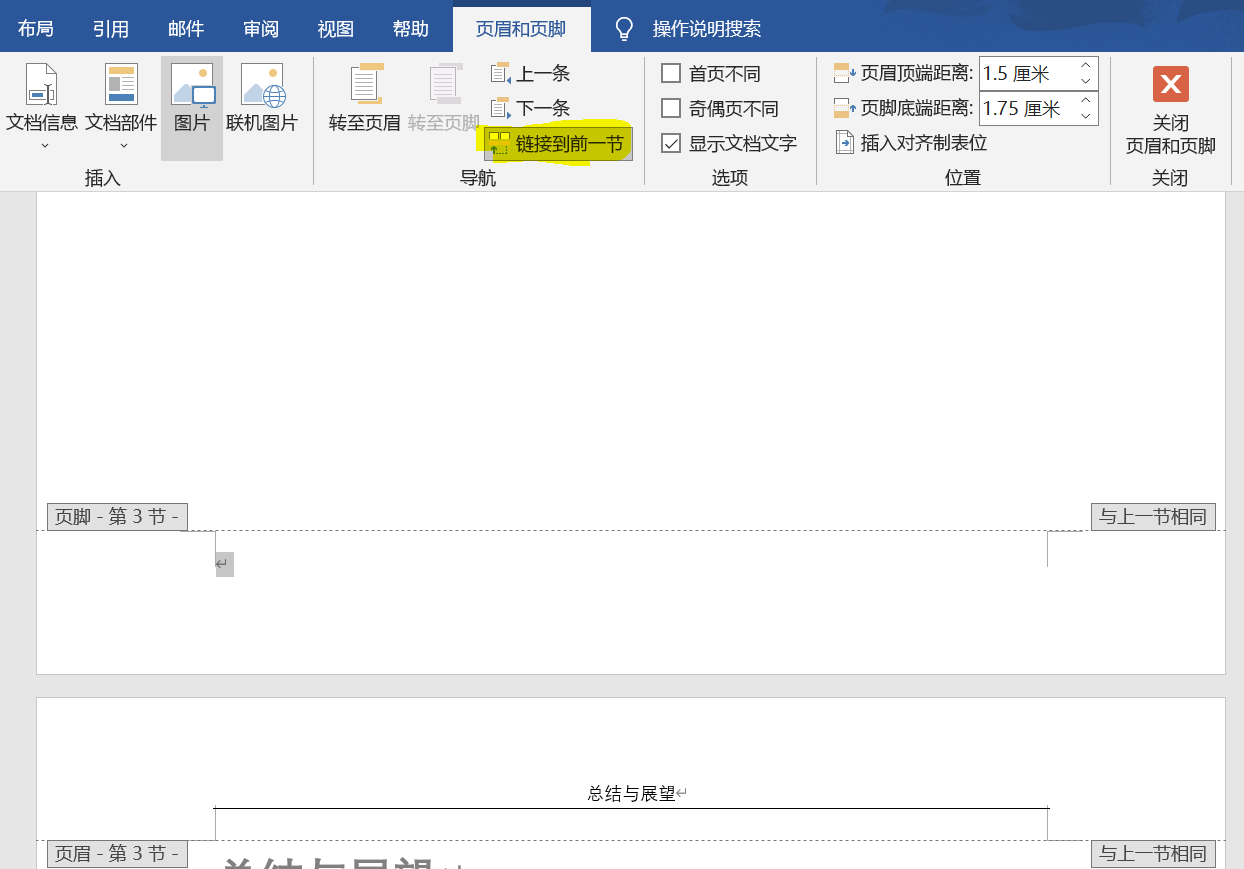Image resolution: width=1244 pixels, height=869 pixels.
Task: Jump to next section with 下一条
Action: click(530, 108)
